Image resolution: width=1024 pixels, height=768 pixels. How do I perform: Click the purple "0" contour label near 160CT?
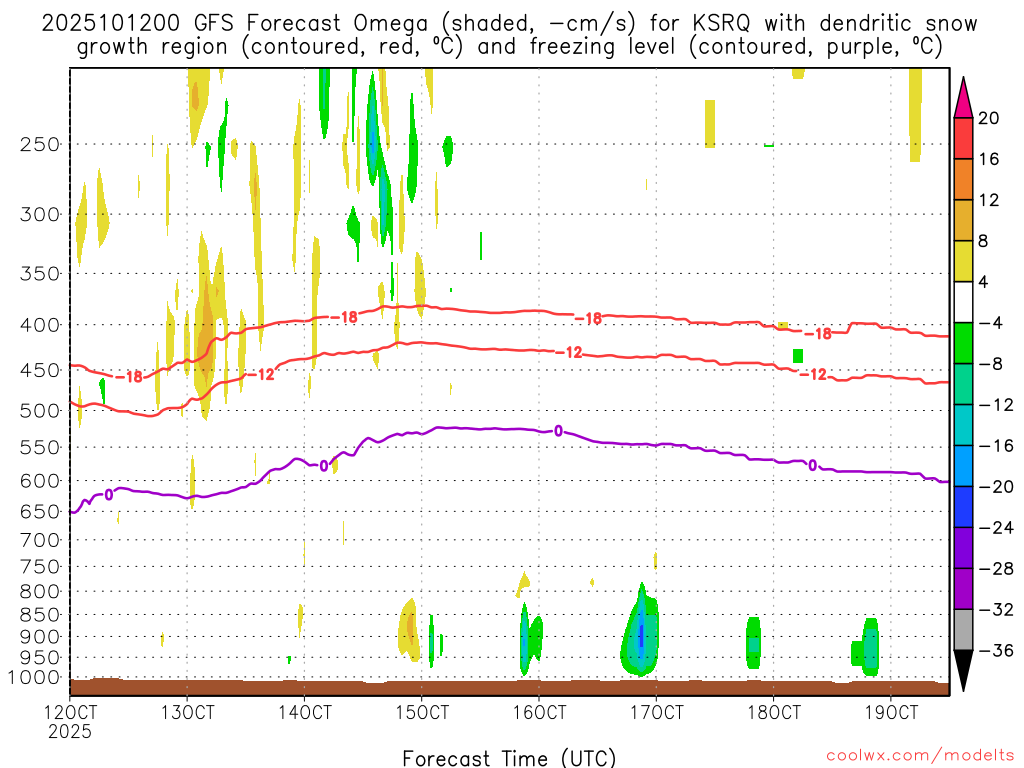point(558,431)
